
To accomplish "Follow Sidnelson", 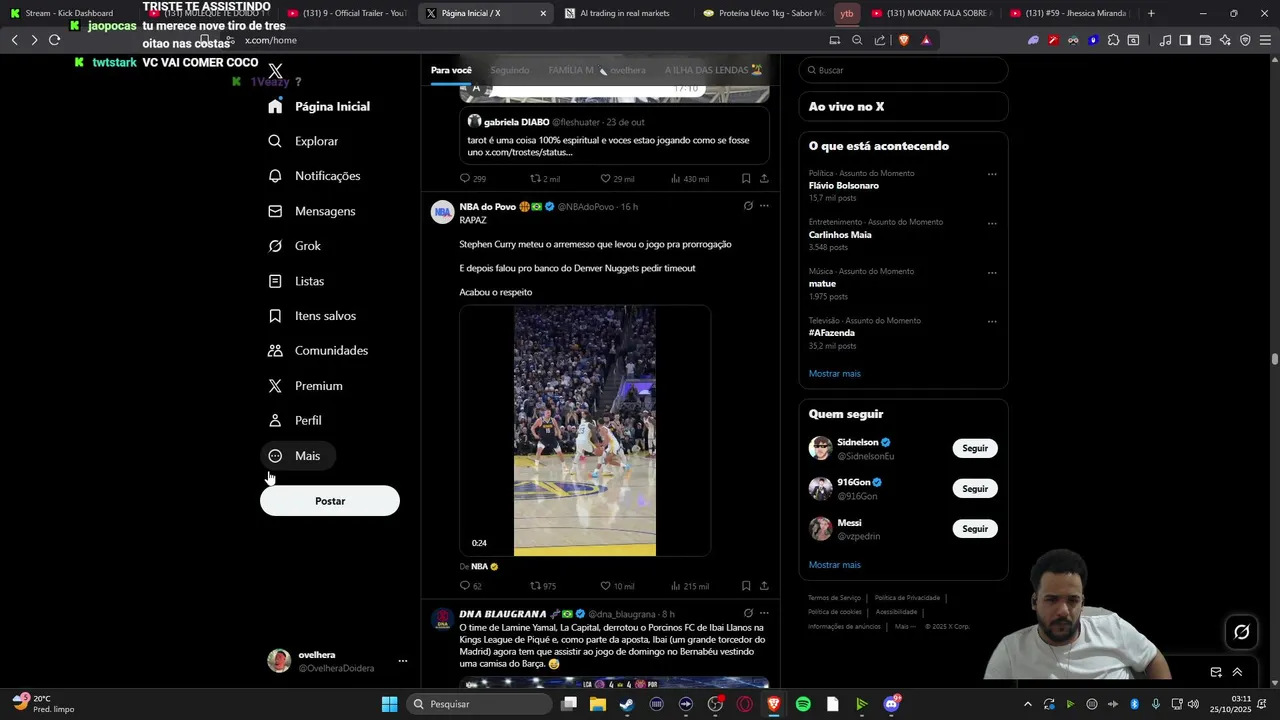I will point(975,448).
